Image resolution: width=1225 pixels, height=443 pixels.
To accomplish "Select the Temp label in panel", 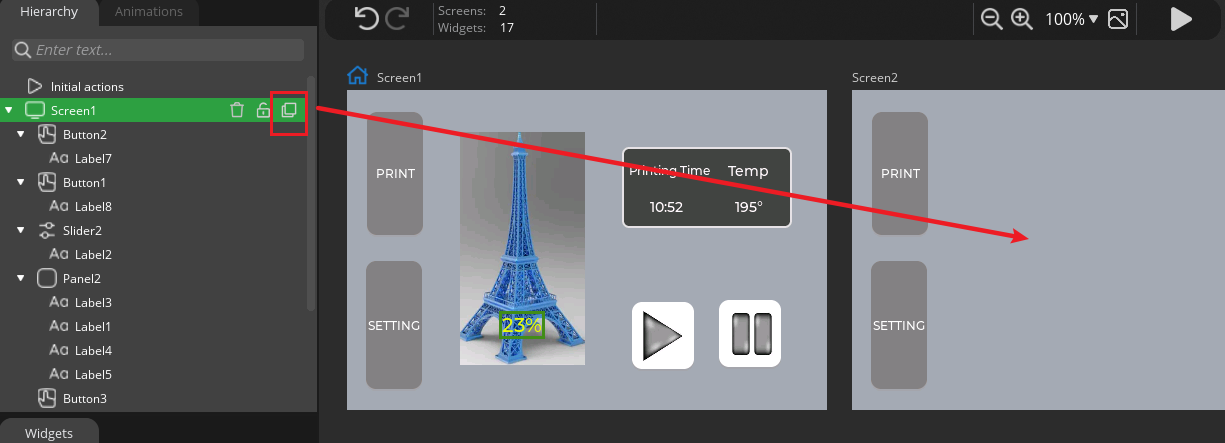I will click(748, 171).
